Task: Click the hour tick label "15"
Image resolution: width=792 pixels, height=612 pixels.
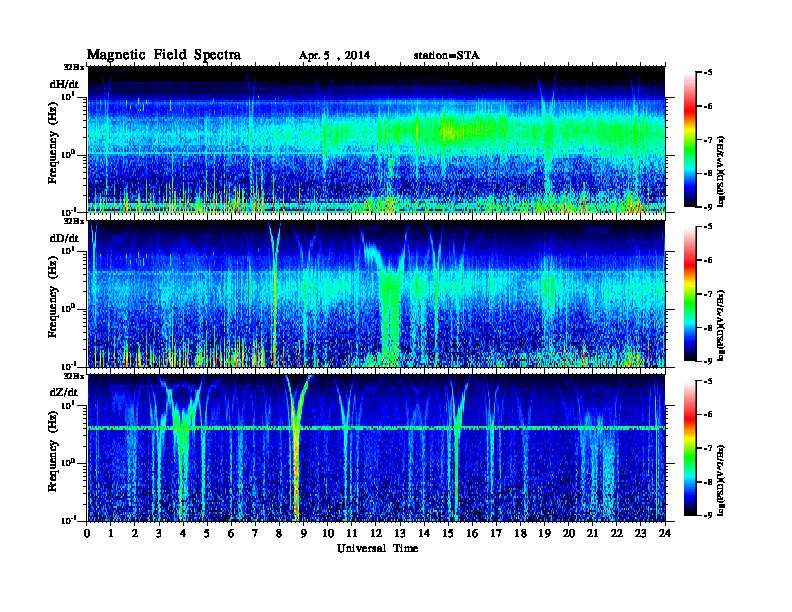Action: pyautogui.click(x=448, y=533)
